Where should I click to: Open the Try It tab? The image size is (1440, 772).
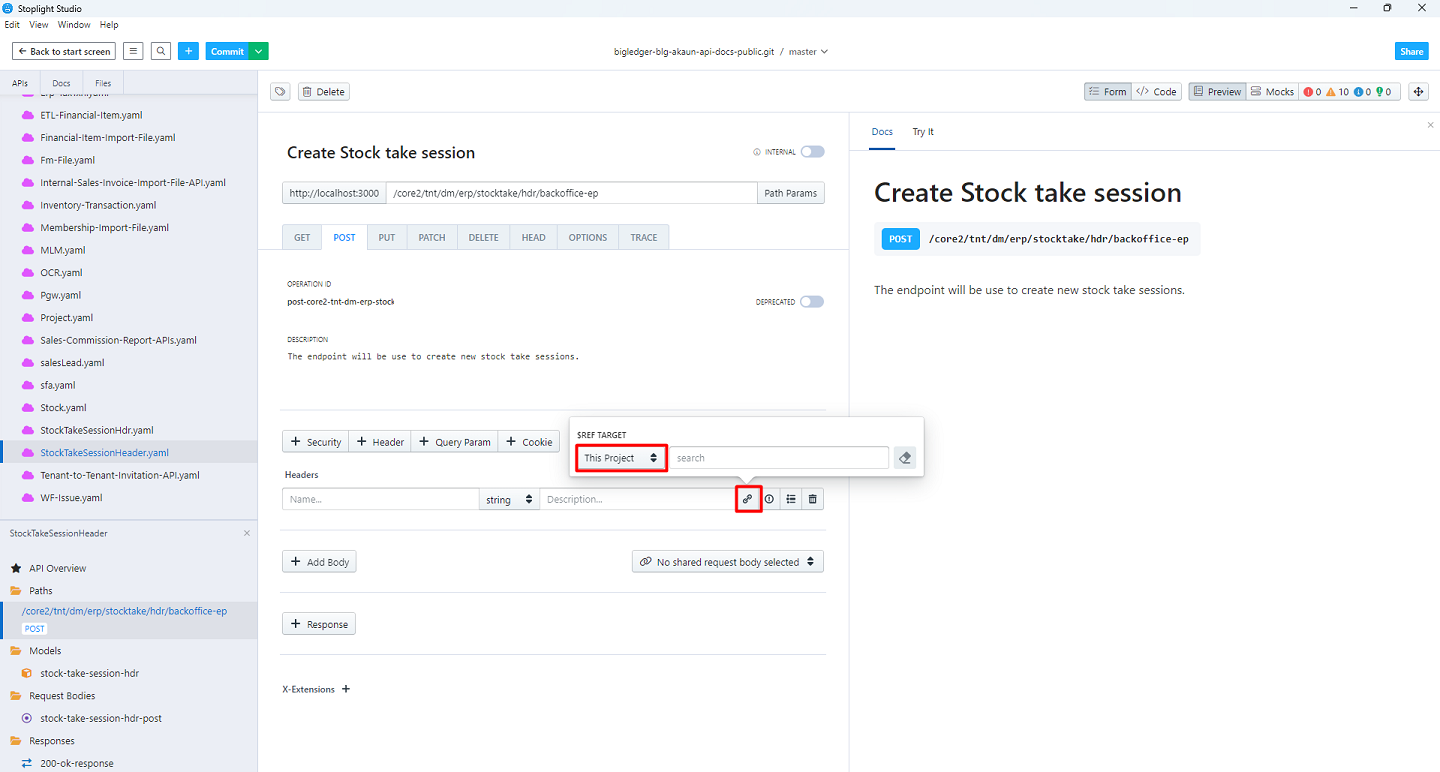tap(922, 132)
